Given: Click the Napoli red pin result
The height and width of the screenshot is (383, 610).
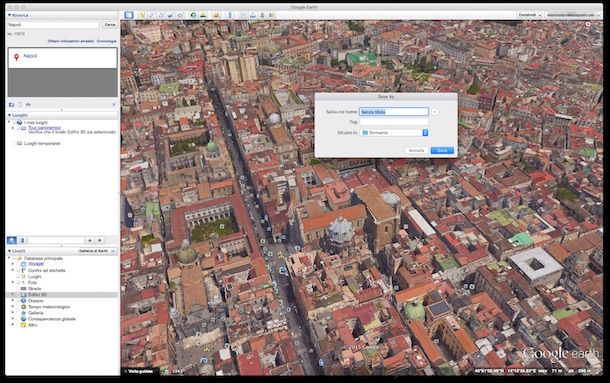Looking at the screenshot, I should coord(16,57).
